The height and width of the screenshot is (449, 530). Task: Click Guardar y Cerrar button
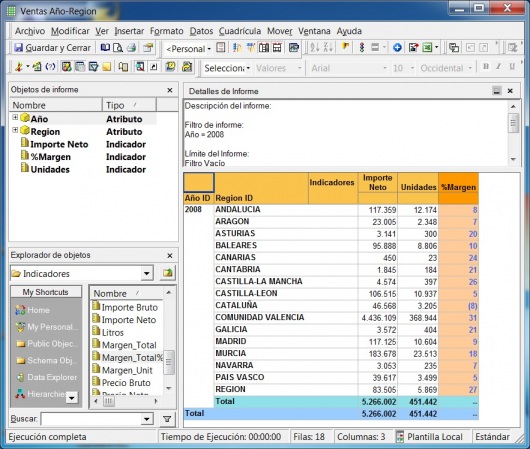tap(52, 48)
